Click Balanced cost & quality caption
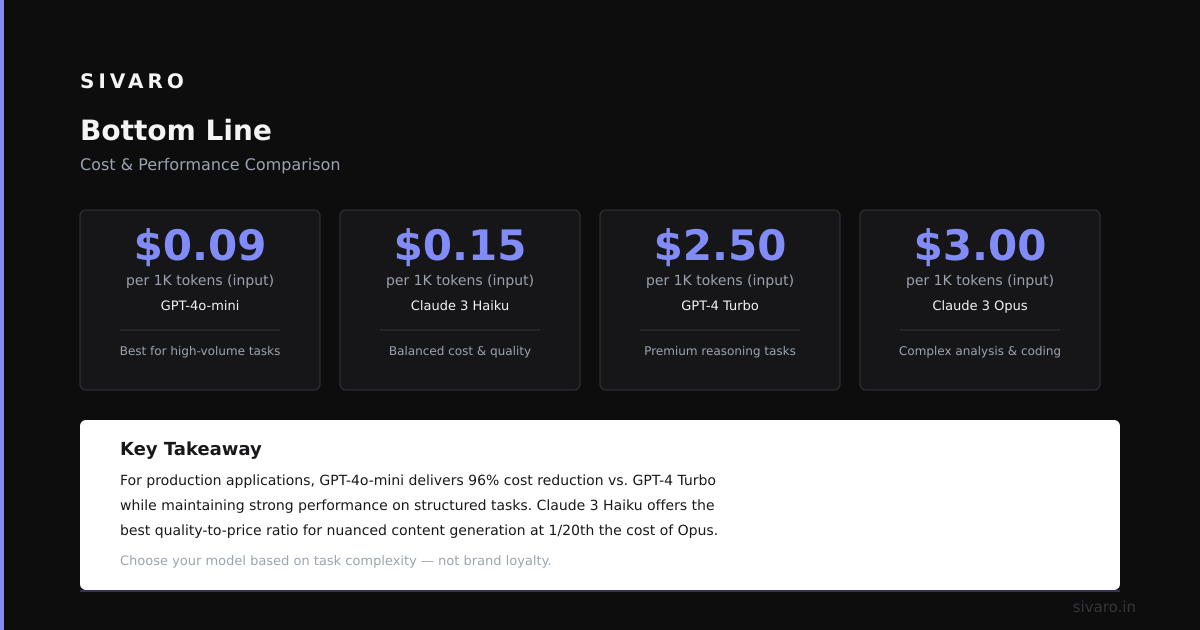1200x630 pixels. 460,351
